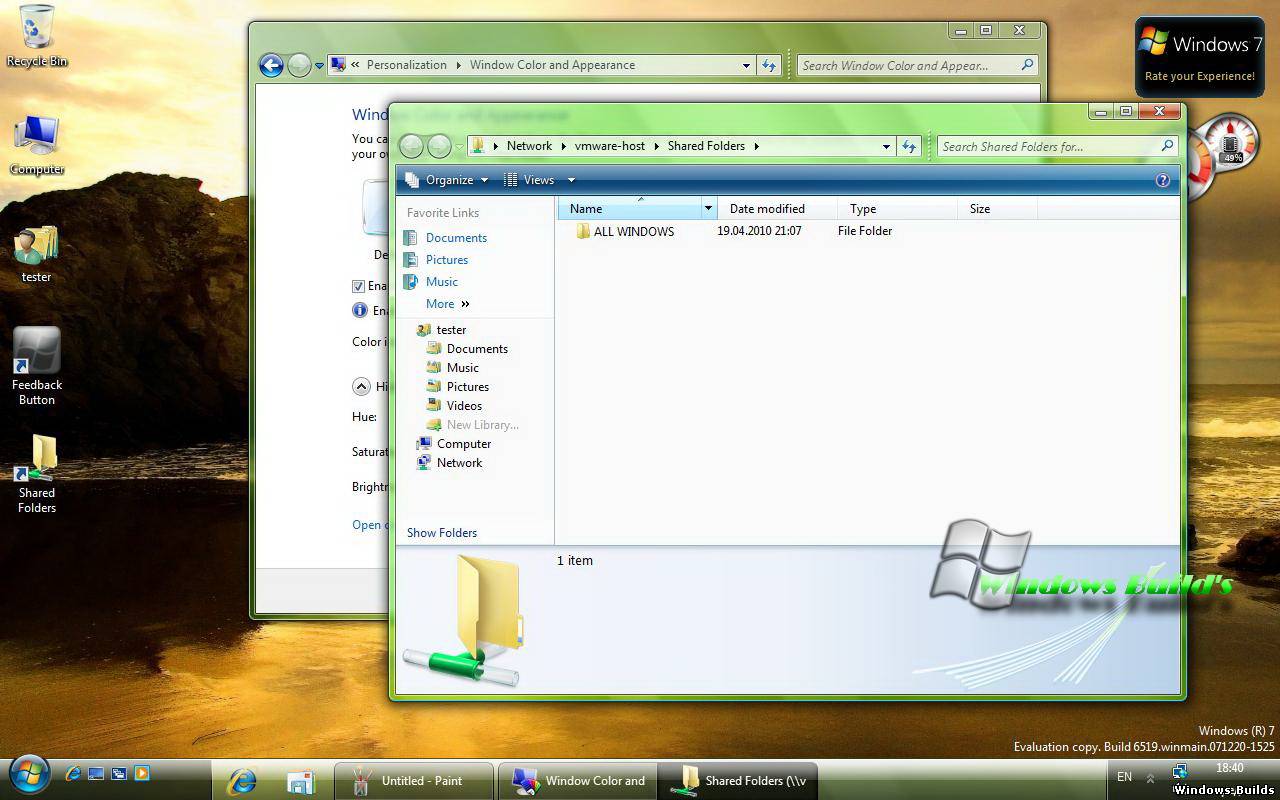Click Rate your Experience gadget link
The height and width of the screenshot is (800, 1280).
click(1199, 76)
